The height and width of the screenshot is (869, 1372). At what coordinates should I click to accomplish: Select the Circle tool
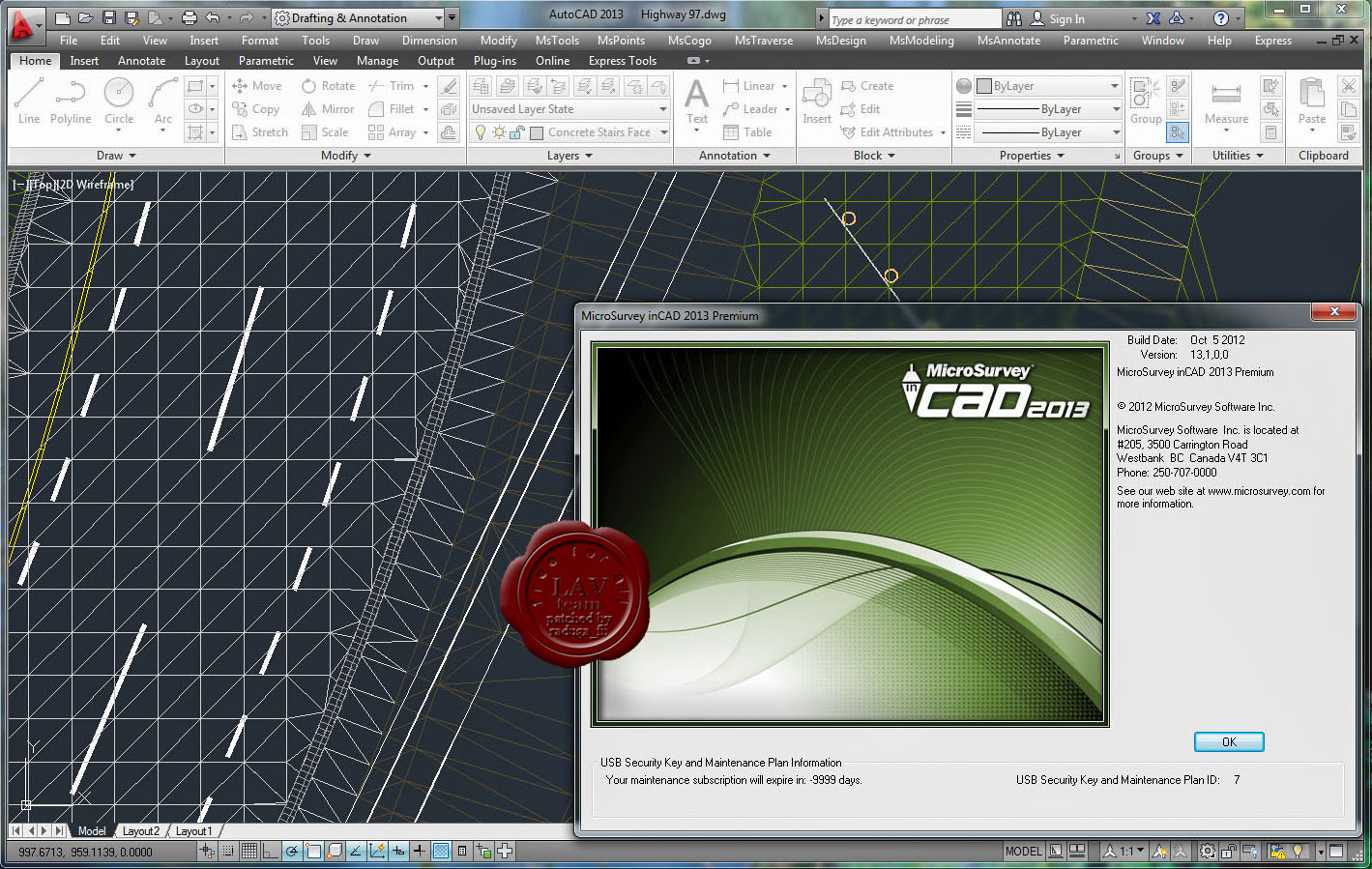119,102
